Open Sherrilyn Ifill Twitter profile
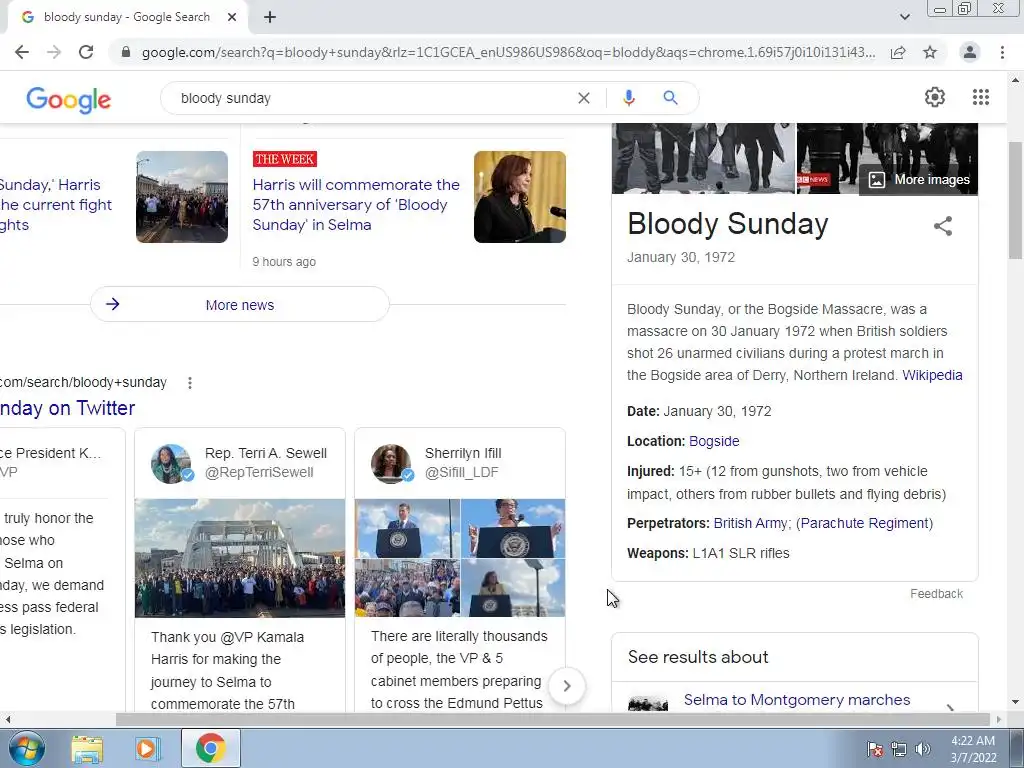The height and width of the screenshot is (768, 1024). pos(463,453)
